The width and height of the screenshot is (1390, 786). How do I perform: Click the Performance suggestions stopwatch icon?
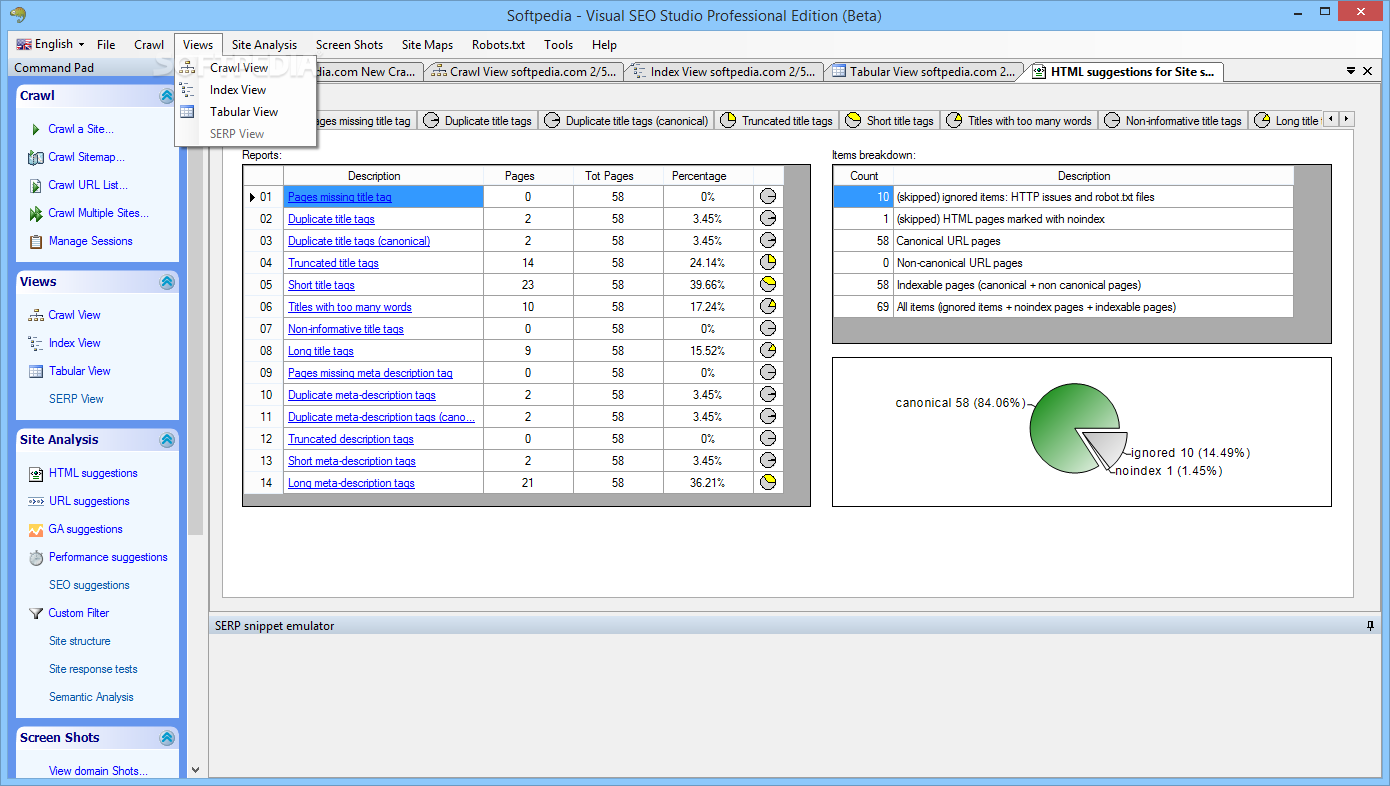point(36,557)
